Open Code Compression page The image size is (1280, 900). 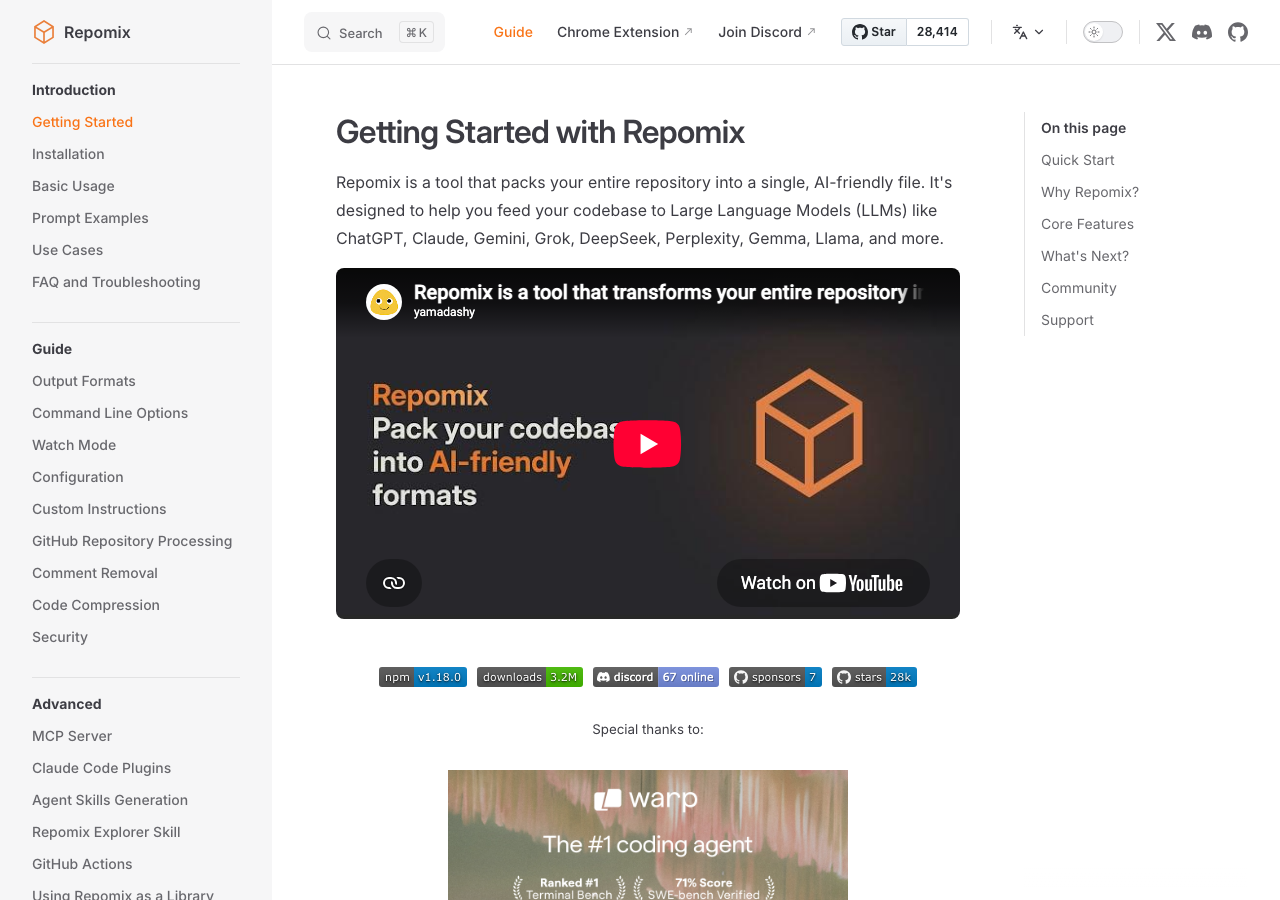pyautogui.click(x=96, y=605)
